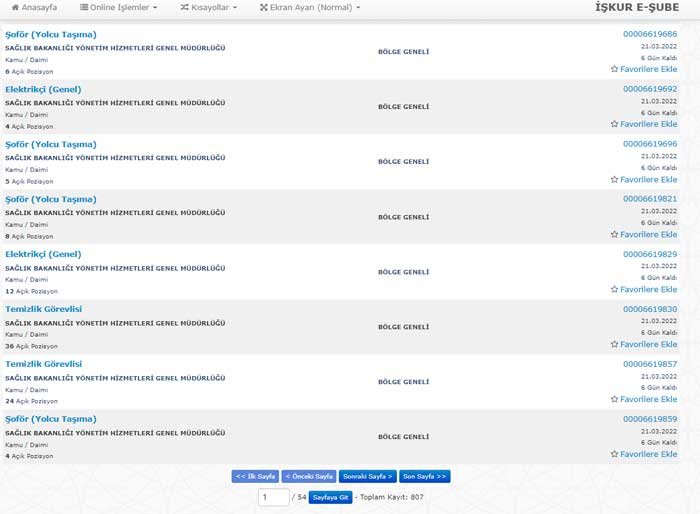Click the Anasayfa home icon

point(13,8)
